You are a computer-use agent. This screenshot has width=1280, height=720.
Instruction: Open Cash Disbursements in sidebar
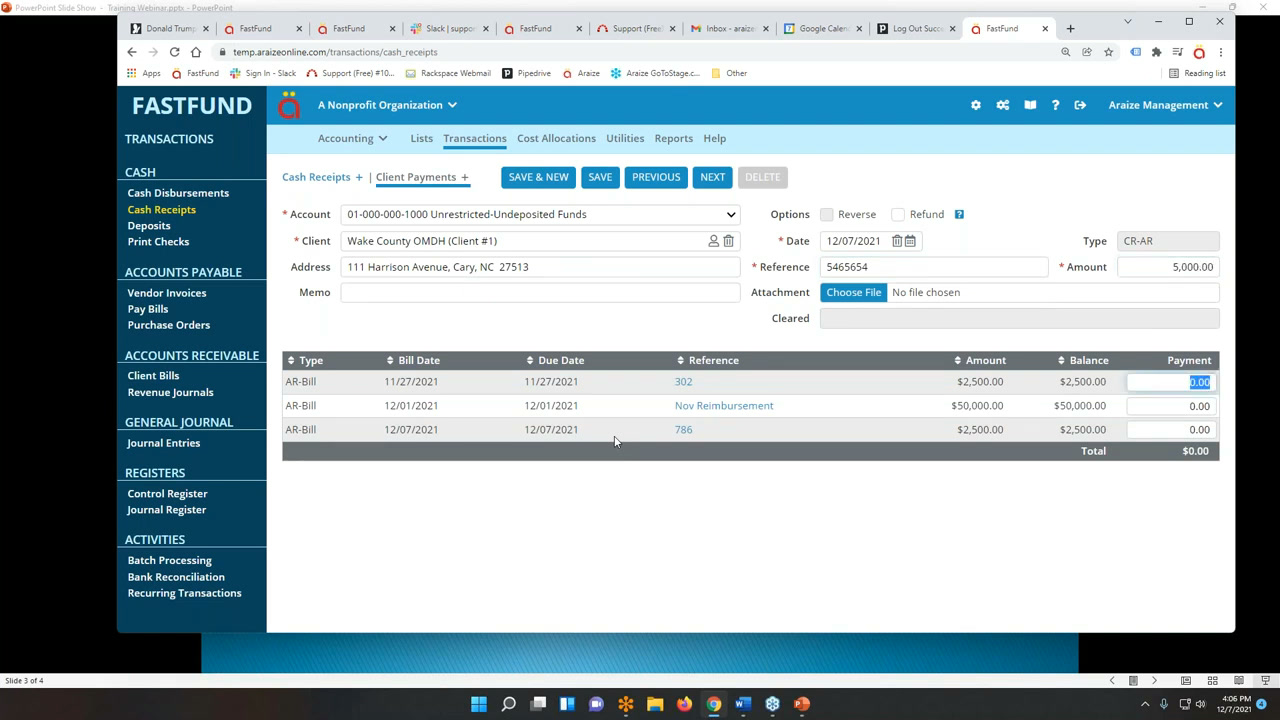178,193
